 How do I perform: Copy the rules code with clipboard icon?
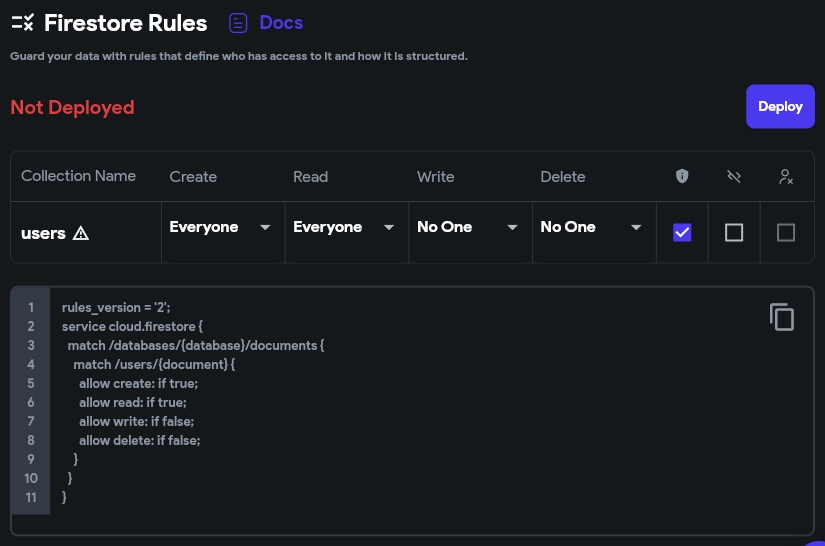tap(782, 317)
